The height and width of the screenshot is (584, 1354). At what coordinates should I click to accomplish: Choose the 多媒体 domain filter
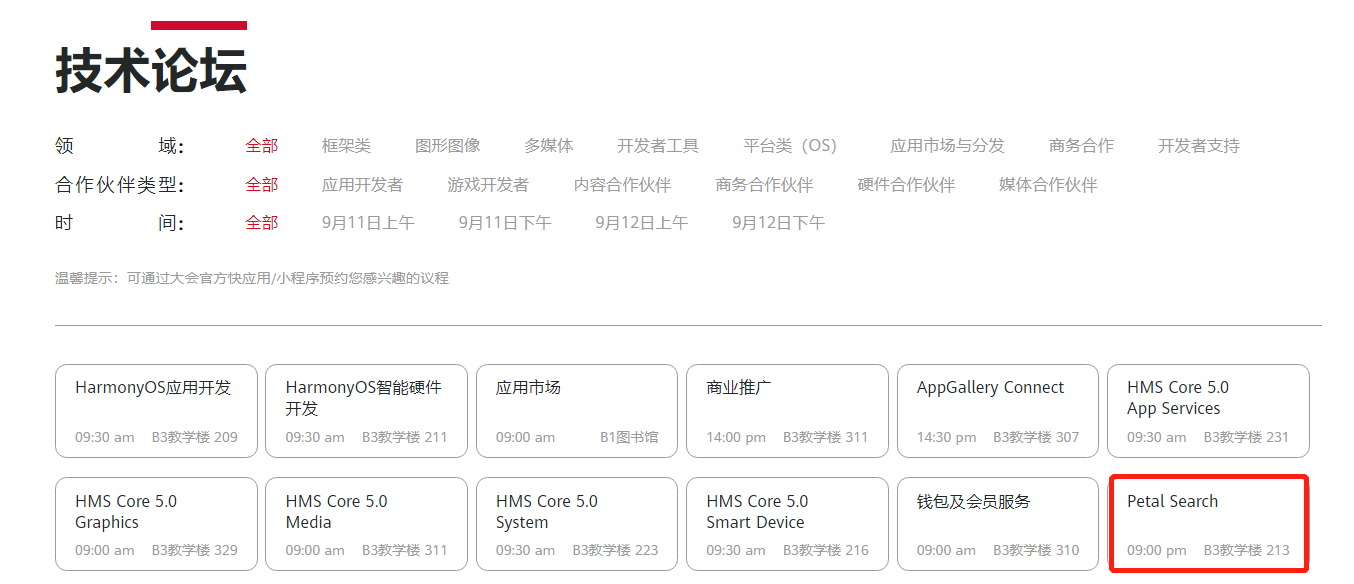[549, 146]
